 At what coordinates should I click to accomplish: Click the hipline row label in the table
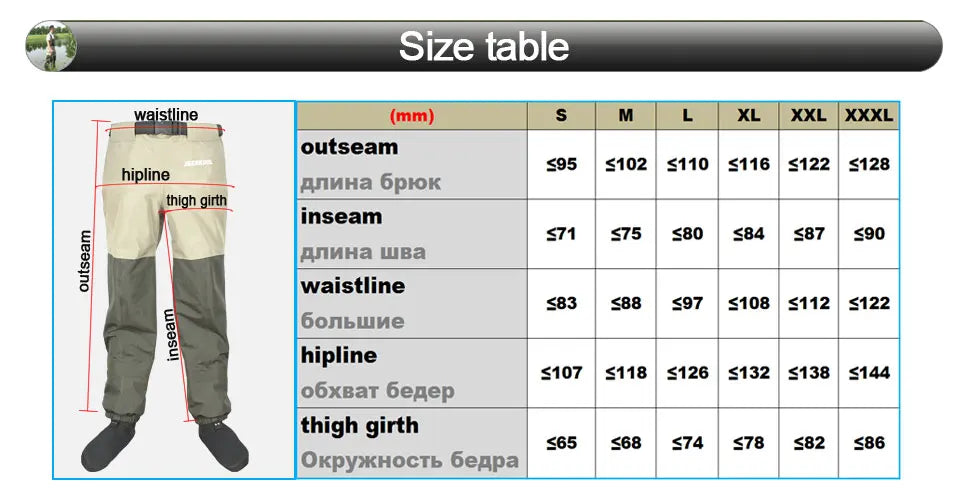(x=339, y=355)
